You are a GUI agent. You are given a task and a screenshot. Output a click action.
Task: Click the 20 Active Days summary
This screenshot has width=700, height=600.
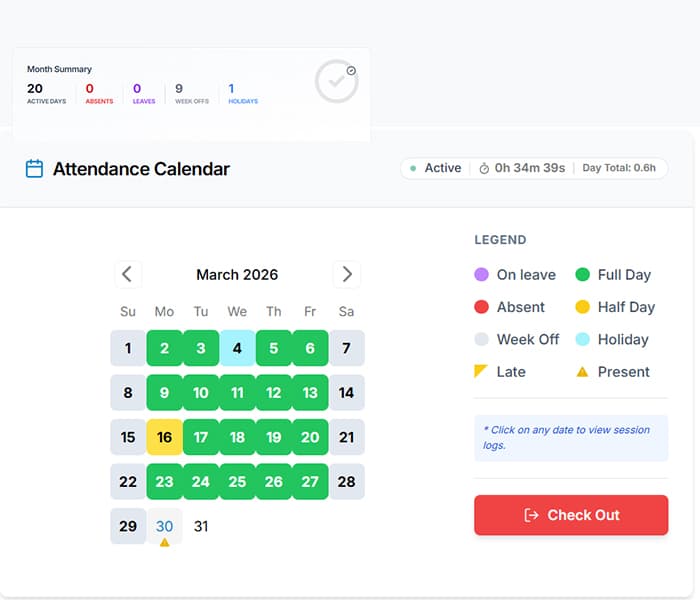pyautogui.click(x=46, y=93)
